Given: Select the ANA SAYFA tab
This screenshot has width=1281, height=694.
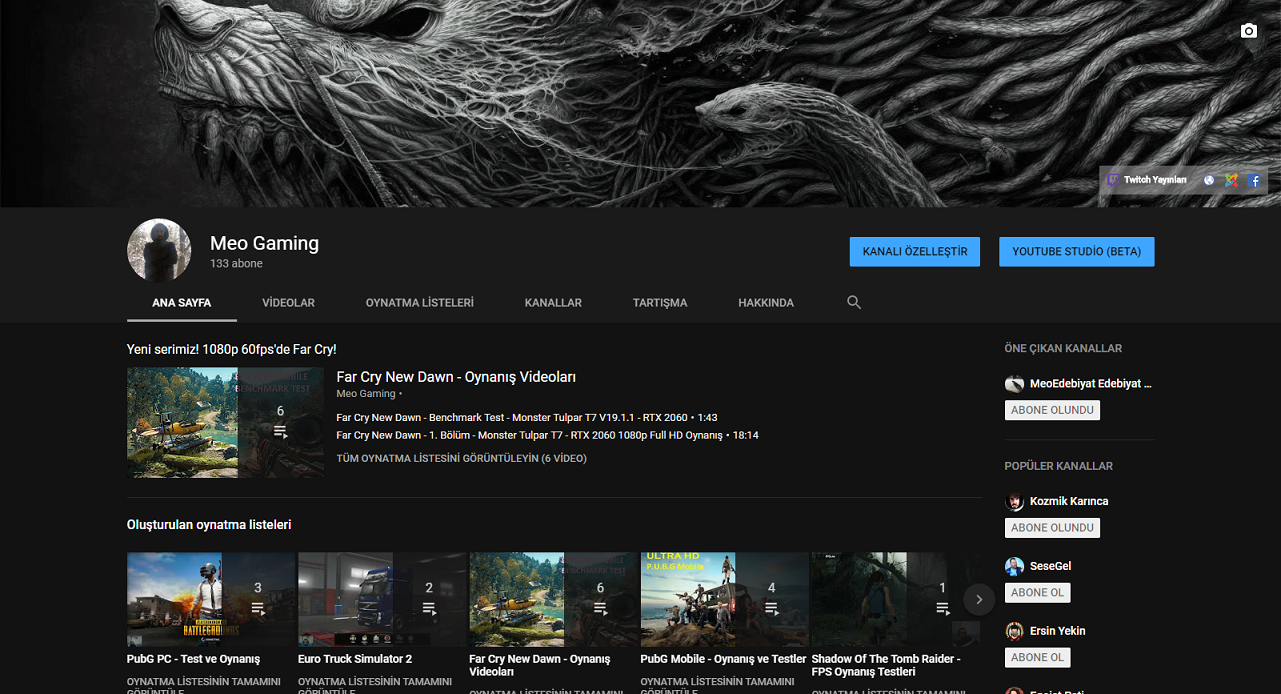Looking at the screenshot, I should coord(182,303).
